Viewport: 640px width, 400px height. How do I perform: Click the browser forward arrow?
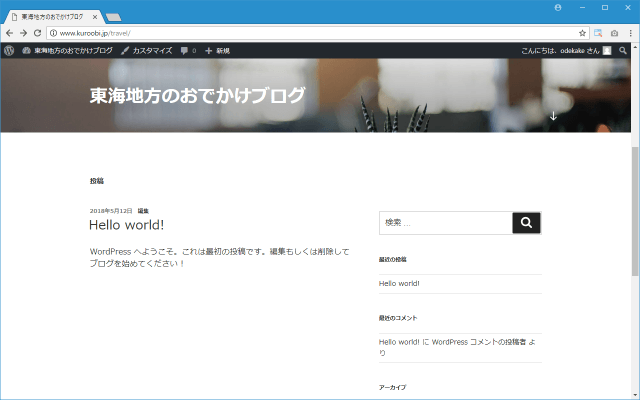click(23, 33)
